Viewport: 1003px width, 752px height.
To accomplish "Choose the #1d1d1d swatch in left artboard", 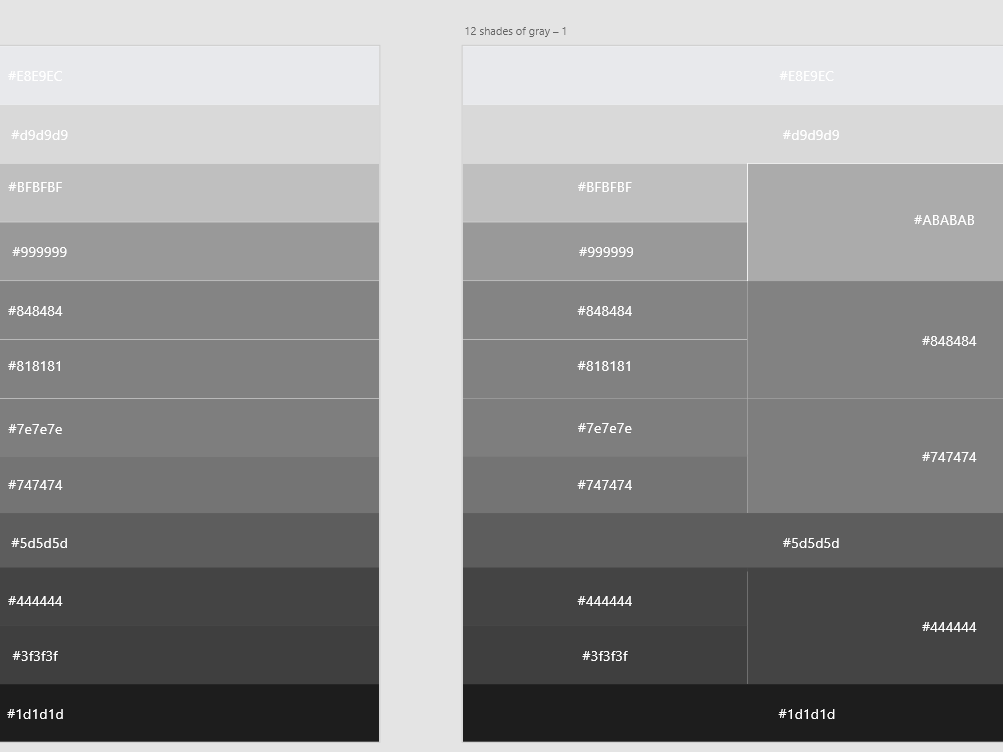I will pyautogui.click(x=190, y=713).
